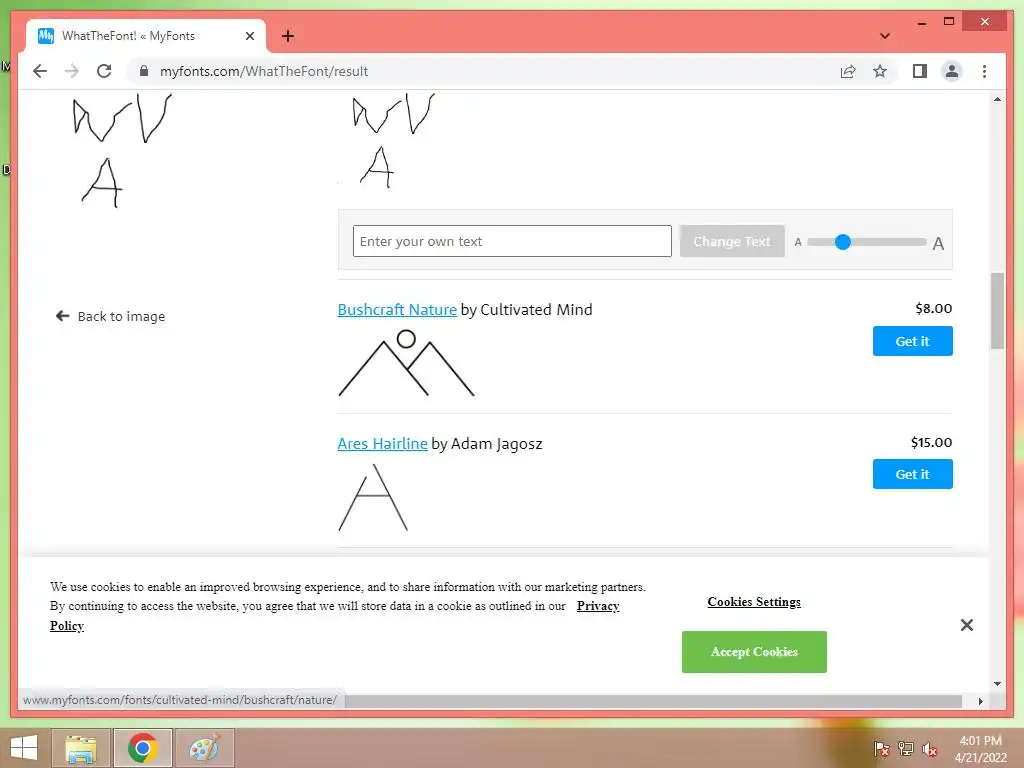Close the WhatTheFont tab
This screenshot has width=1024, height=768.
coord(249,36)
